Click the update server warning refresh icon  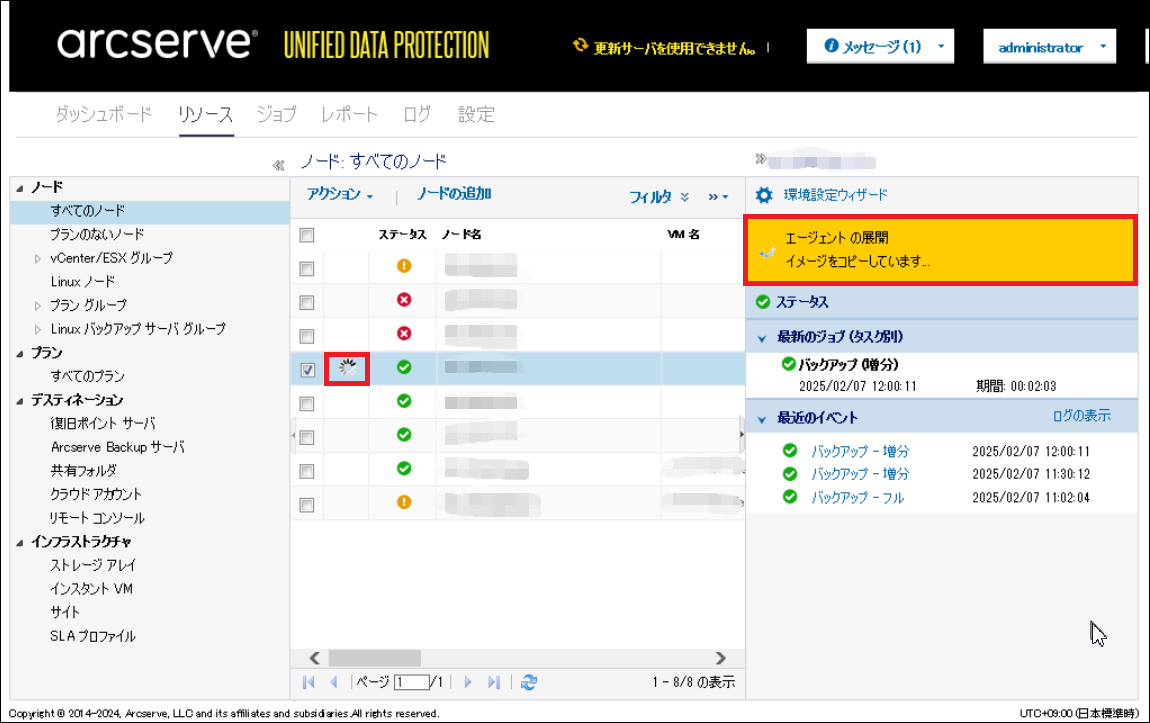click(x=580, y=45)
